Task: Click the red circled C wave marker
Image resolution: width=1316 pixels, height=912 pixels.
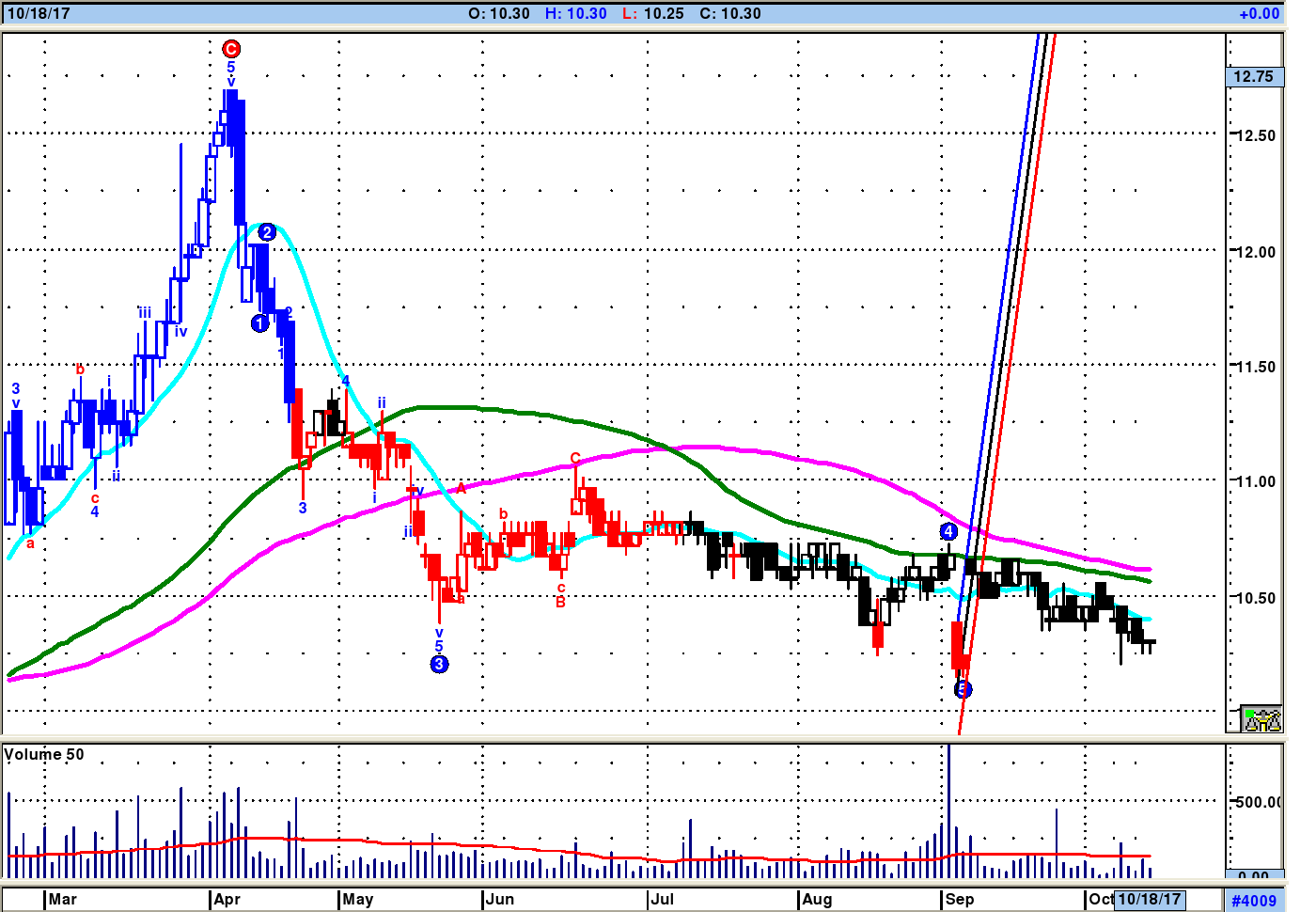Action: pos(231,49)
